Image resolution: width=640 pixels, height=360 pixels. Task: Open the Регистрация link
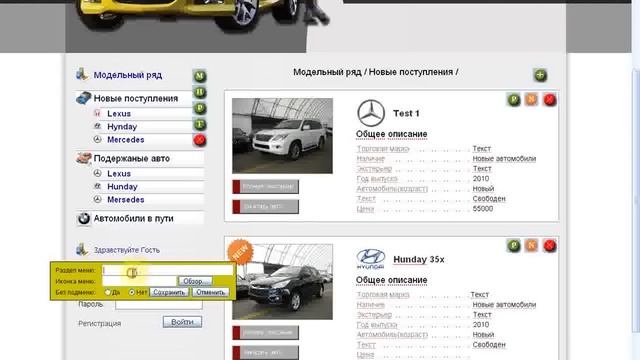point(100,323)
